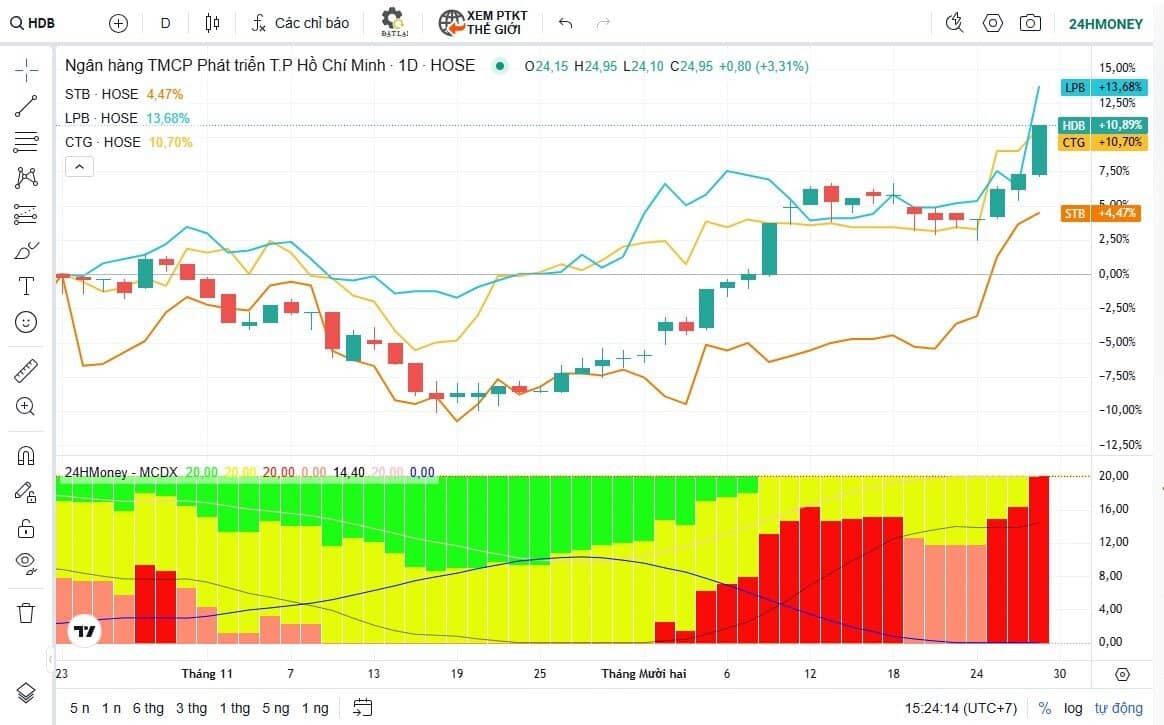The height and width of the screenshot is (725, 1164).
Task: Set range to 5 ng
Action: tap(276, 708)
